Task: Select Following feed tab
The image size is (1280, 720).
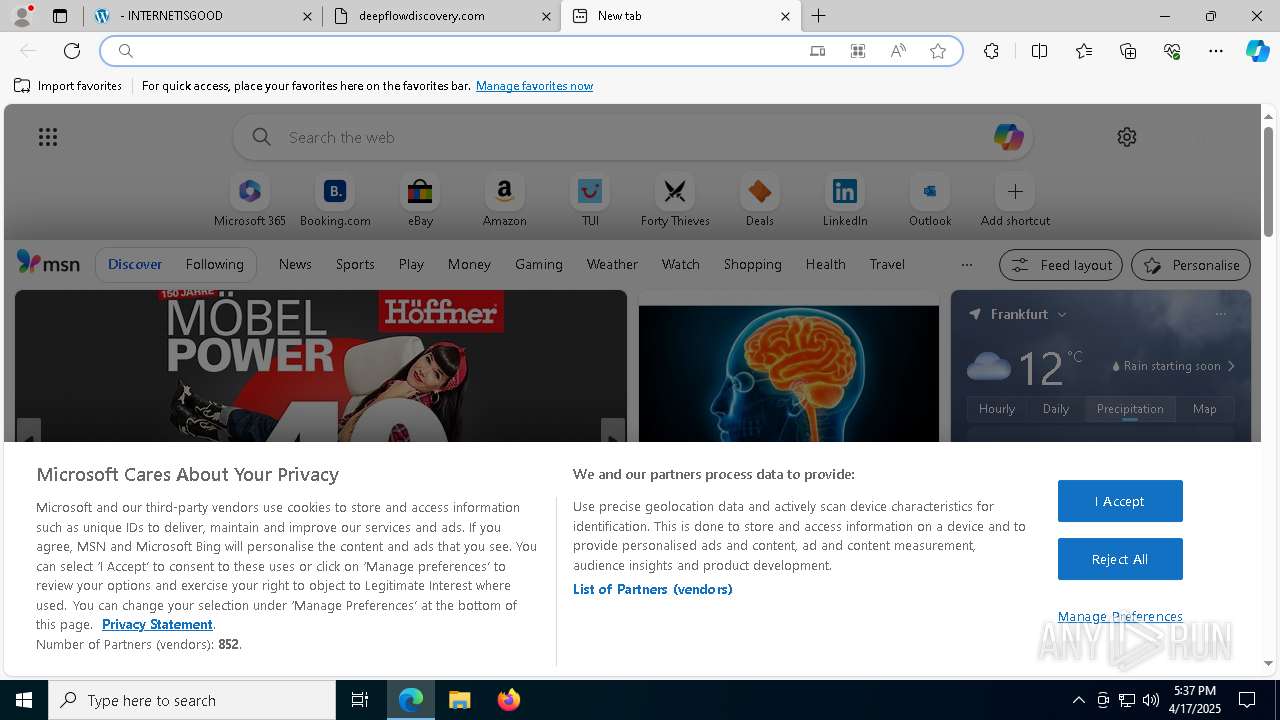Action: (214, 264)
